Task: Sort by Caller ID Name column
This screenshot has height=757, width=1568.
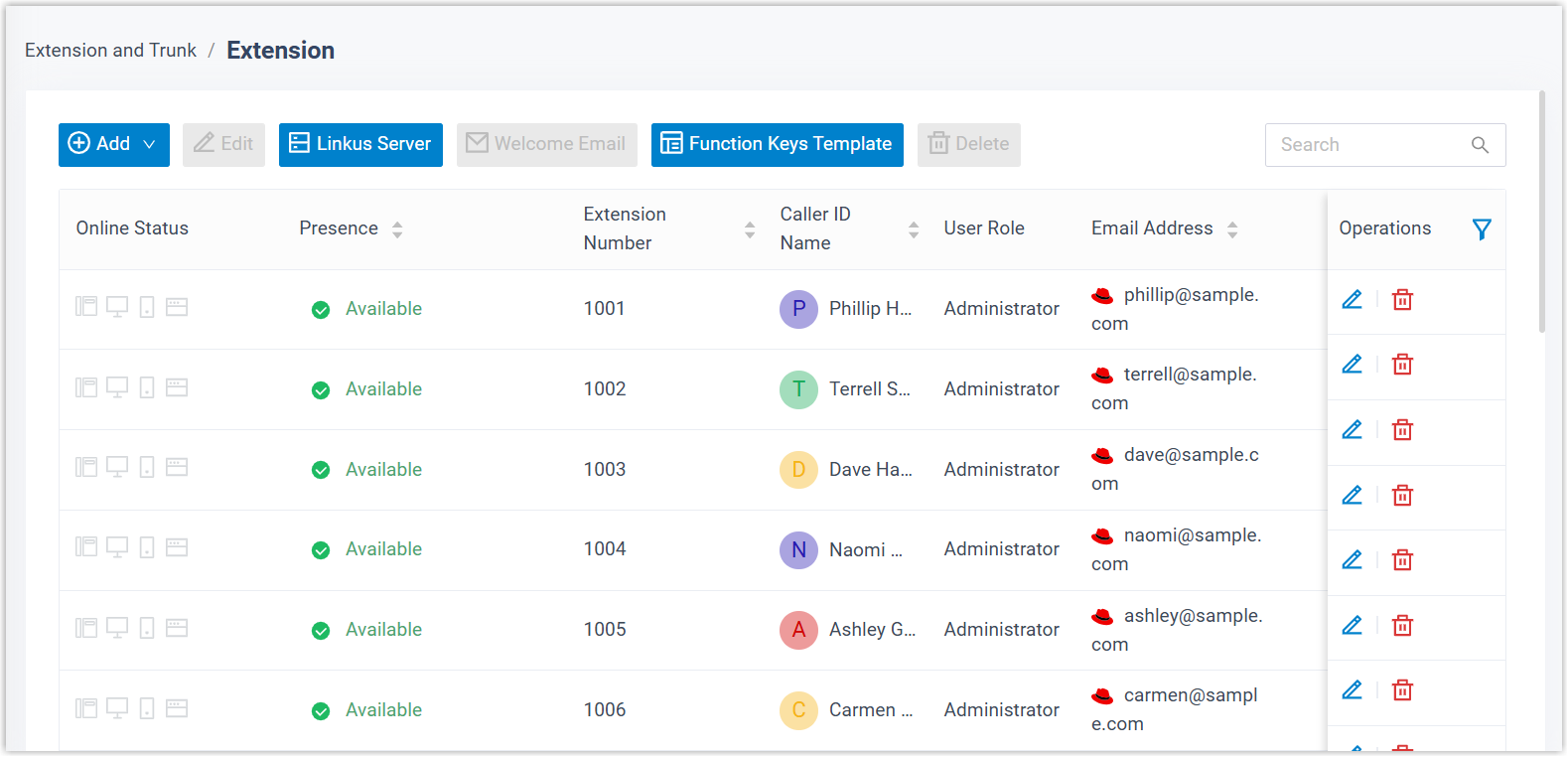Action: pyautogui.click(x=914, y=229)
